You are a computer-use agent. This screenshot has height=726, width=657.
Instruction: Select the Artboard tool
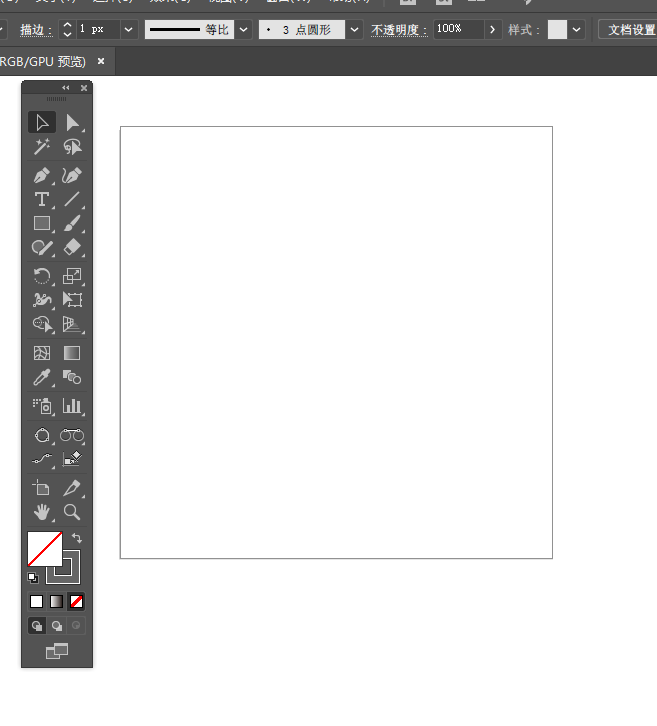(x=42, y=488)
